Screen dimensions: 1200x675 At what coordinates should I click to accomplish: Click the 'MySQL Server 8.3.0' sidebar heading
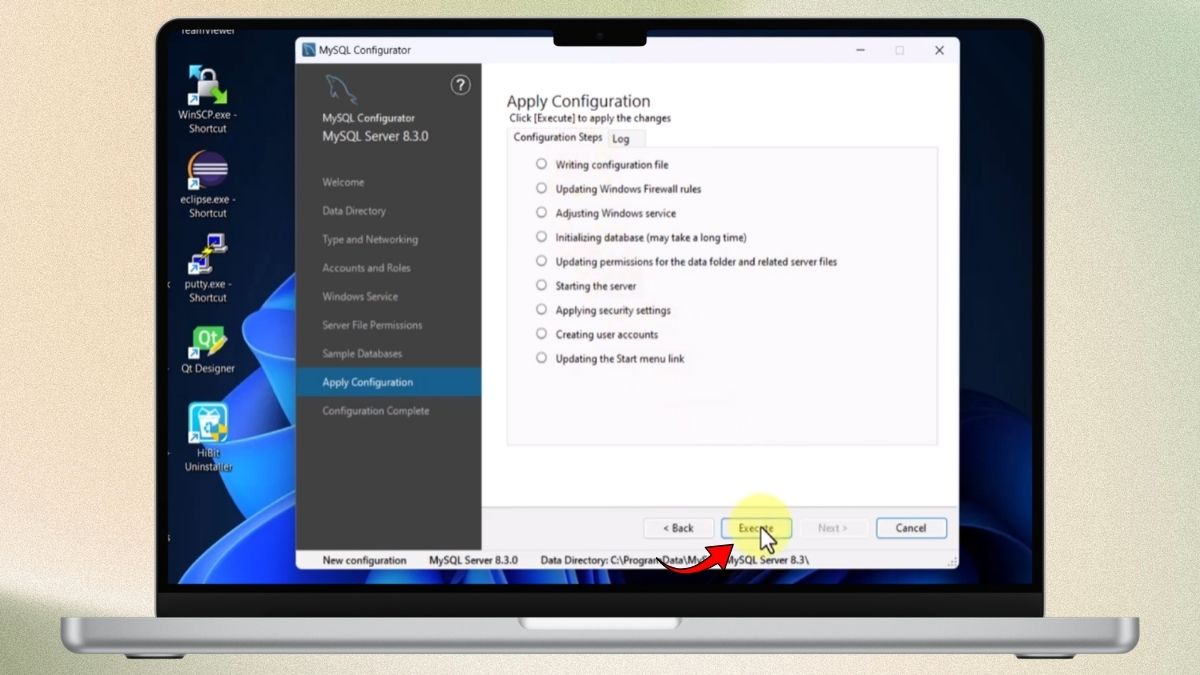coord(375,136)
